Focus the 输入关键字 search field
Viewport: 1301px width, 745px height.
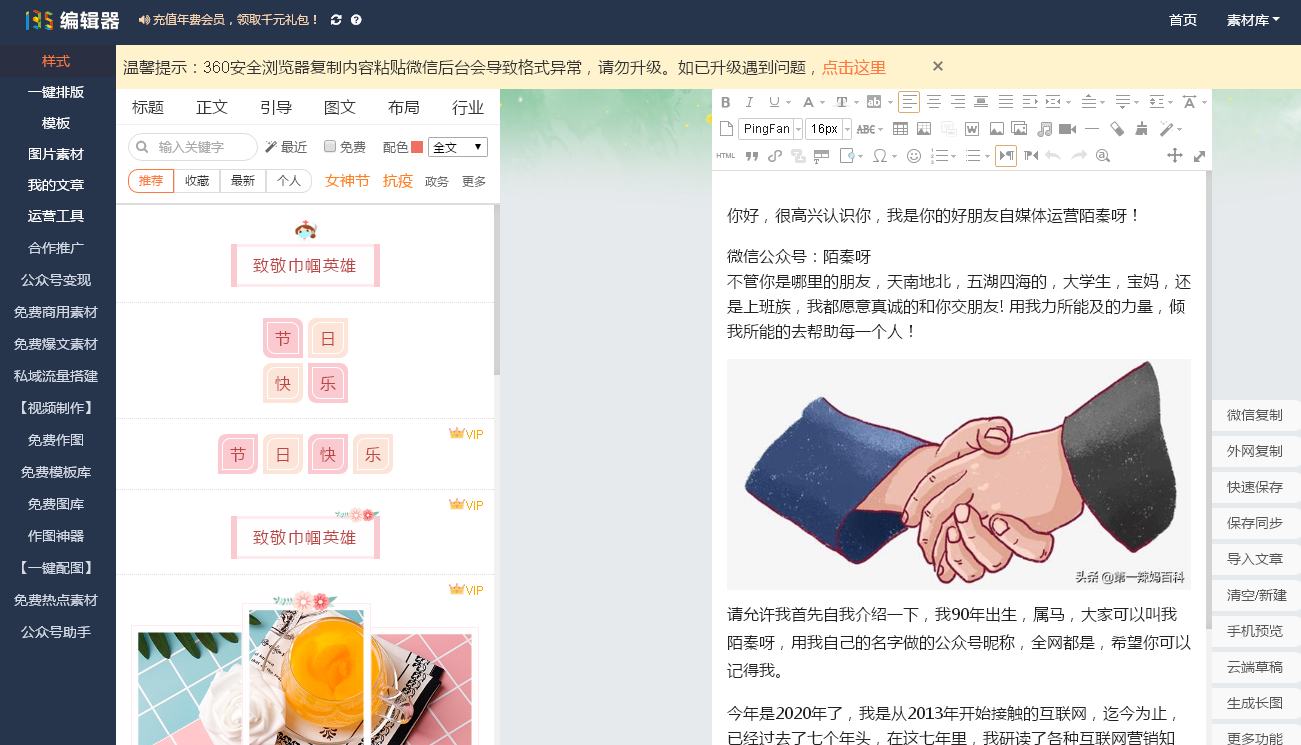coord(193,147)
